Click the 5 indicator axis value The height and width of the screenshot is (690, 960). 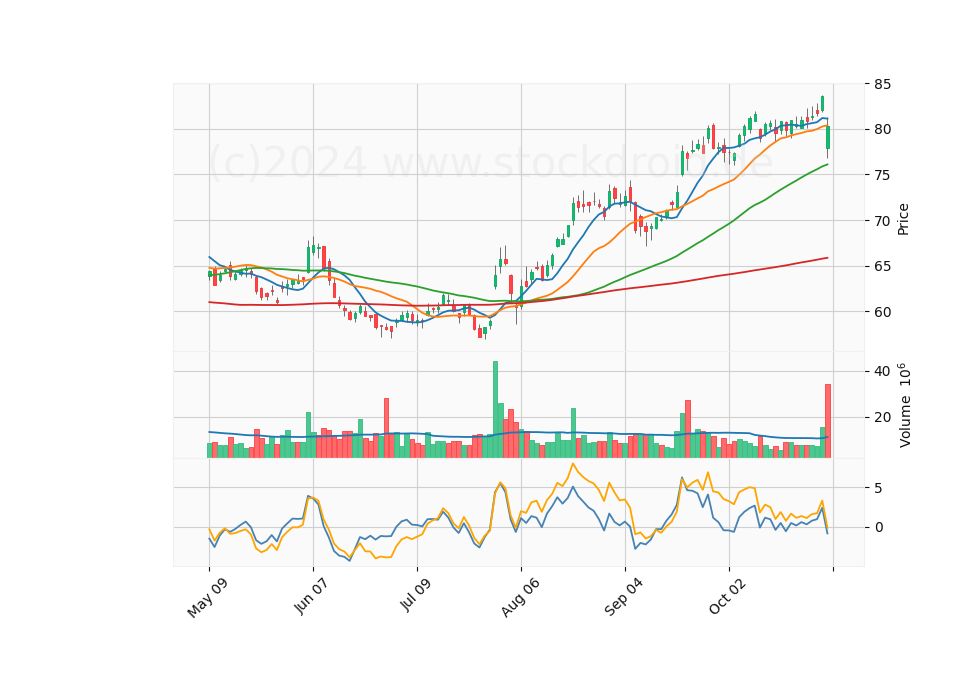point(879,488)
